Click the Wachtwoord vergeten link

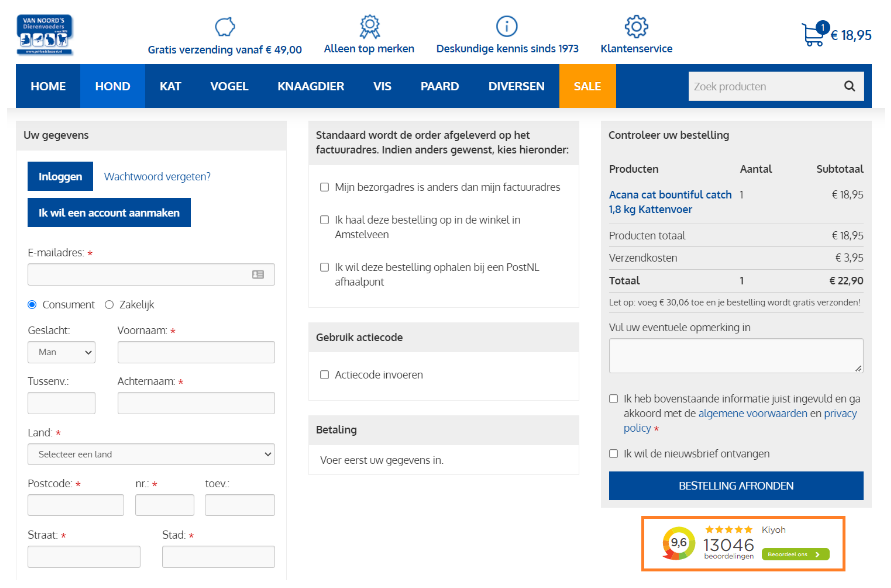(157, 177)
